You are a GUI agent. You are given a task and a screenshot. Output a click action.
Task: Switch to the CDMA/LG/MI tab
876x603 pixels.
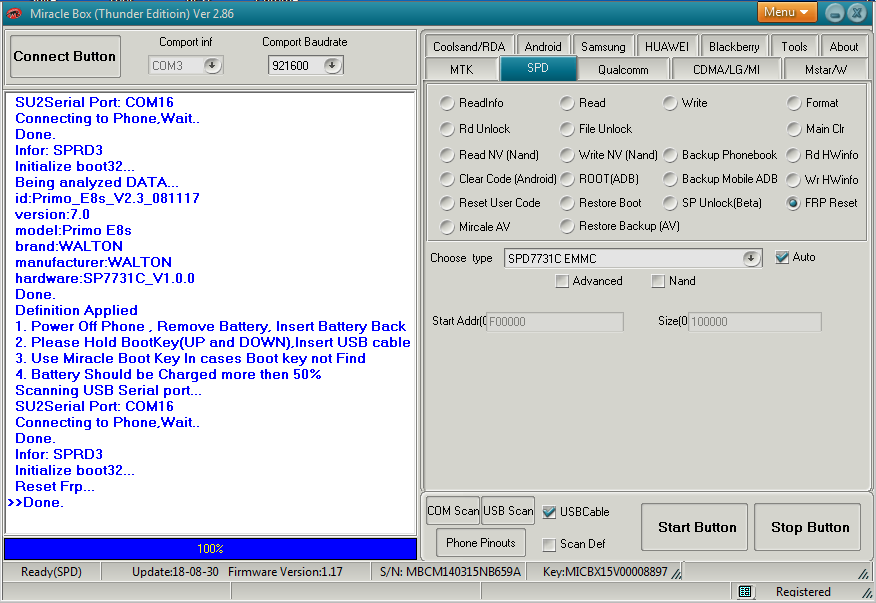pos(726,69)
